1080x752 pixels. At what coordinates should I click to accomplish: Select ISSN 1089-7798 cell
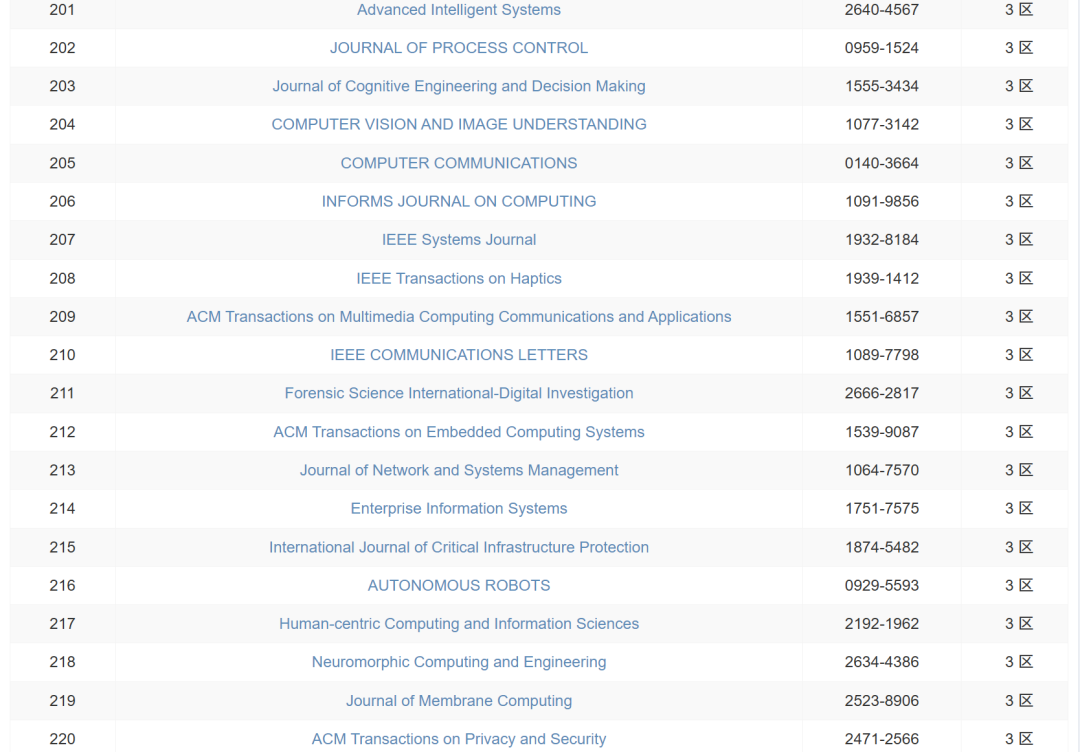882,355
